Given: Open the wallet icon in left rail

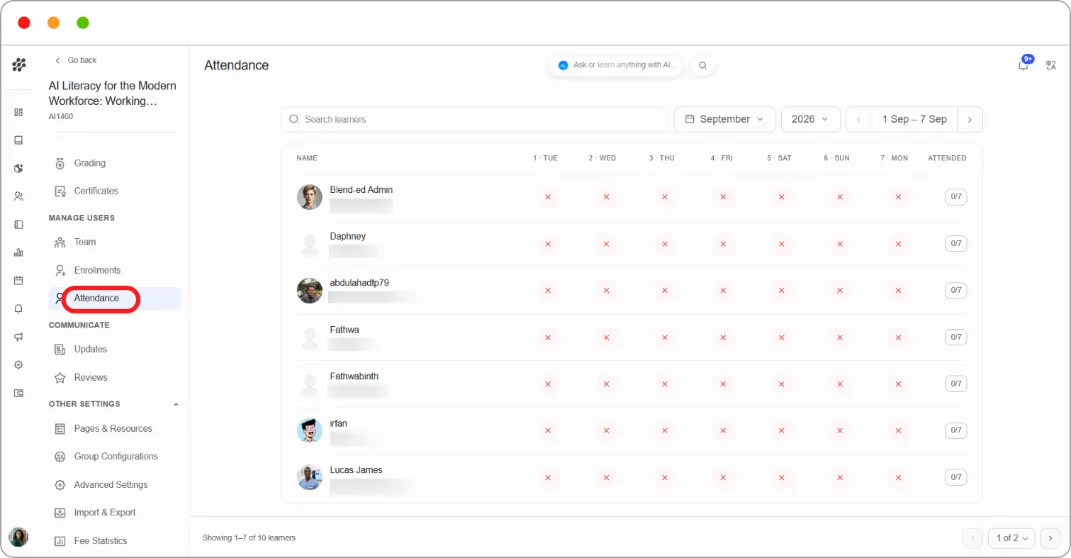Looking at the screenshot, I should click(18, 393).
